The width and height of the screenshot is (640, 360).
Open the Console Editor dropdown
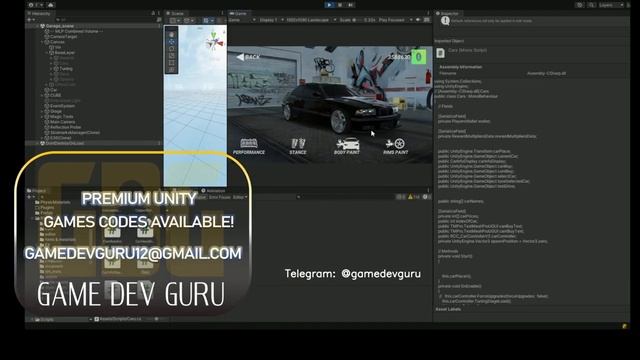[240, 197]
